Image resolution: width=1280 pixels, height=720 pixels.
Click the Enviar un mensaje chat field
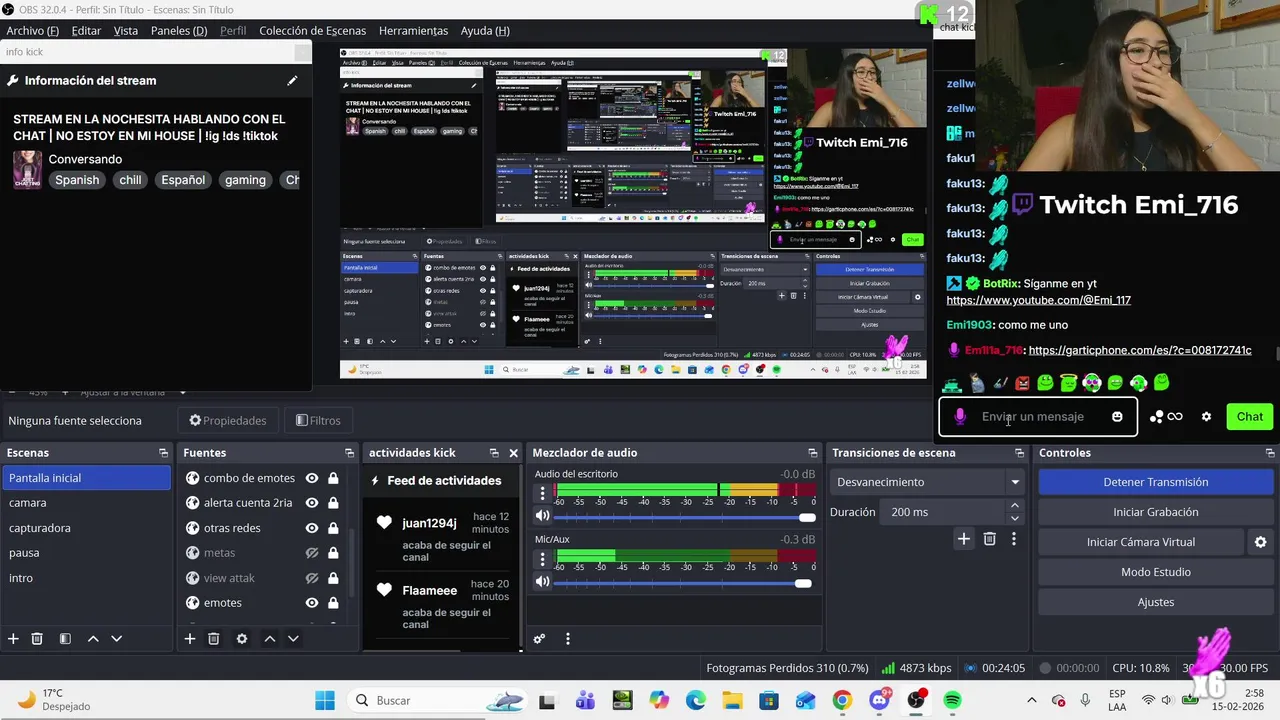point(1037,416)
